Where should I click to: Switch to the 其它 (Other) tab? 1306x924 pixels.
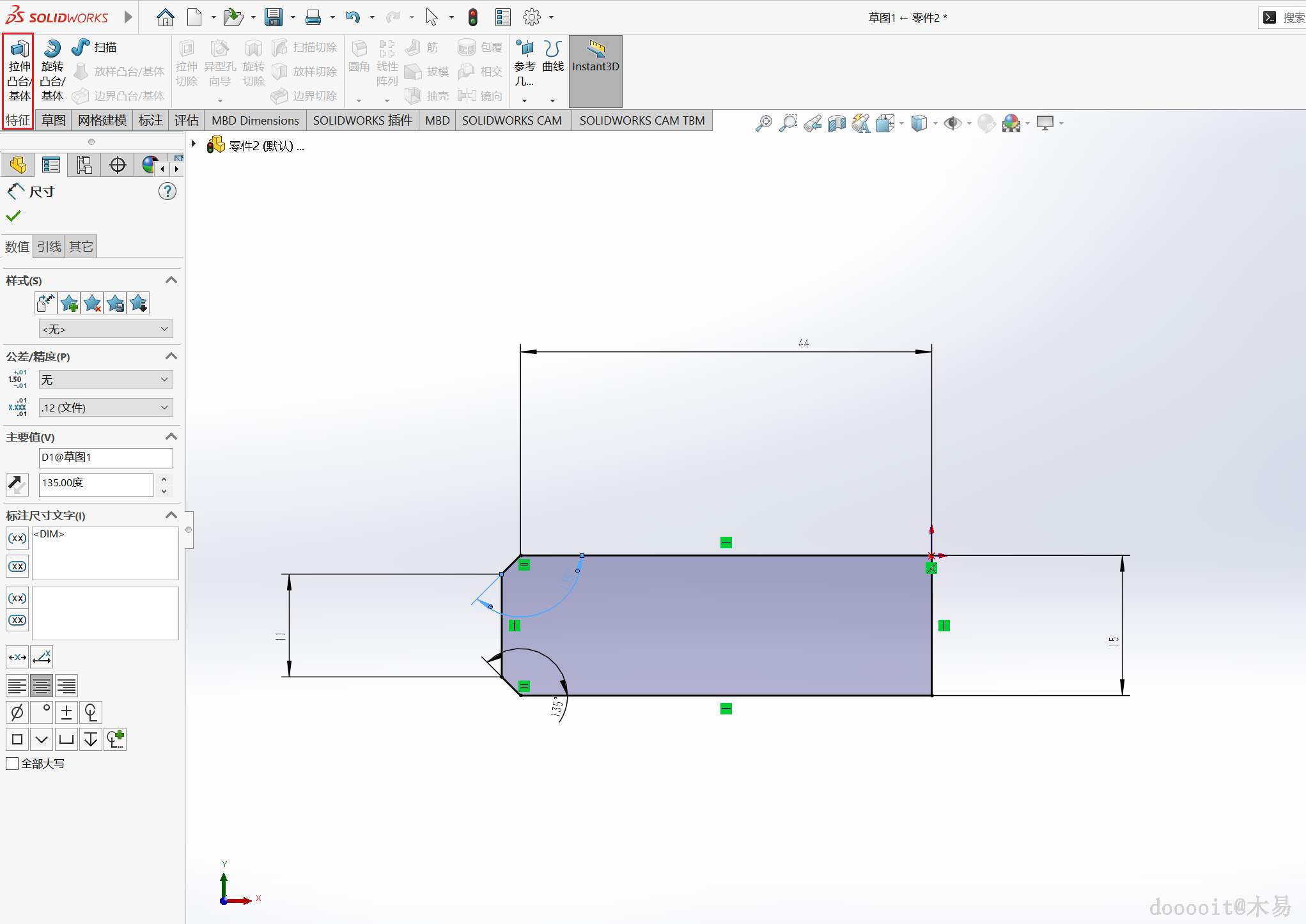click(x=81, y=247)
